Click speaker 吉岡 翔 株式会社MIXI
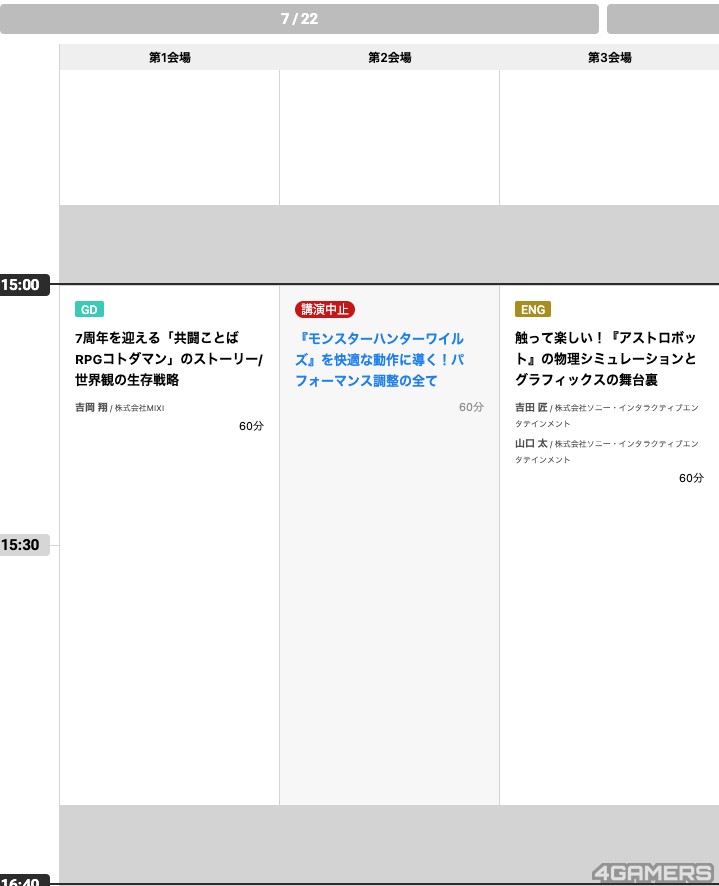719x886 pixels. (120, 407)
